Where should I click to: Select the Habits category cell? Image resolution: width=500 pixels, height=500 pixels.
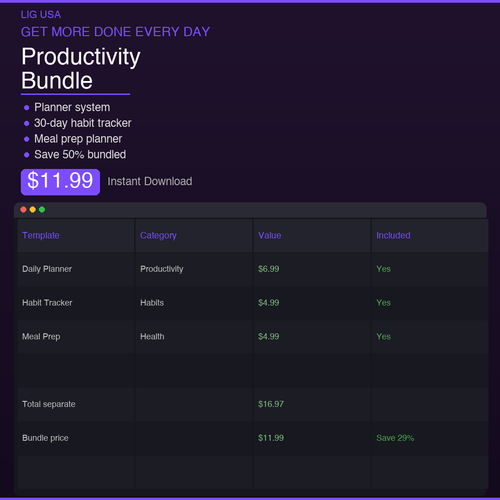[x=194, y=303]
